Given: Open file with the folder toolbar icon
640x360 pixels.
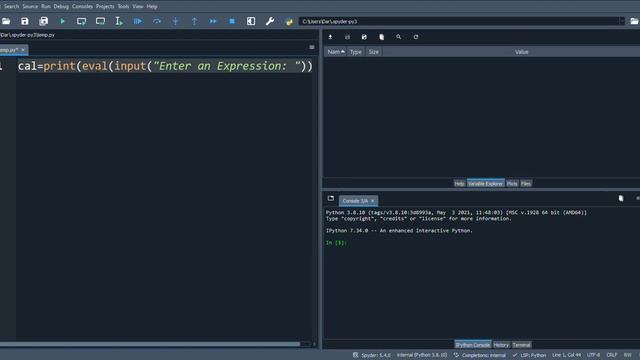Looking at the screenshot, I should tap(6, 21).
